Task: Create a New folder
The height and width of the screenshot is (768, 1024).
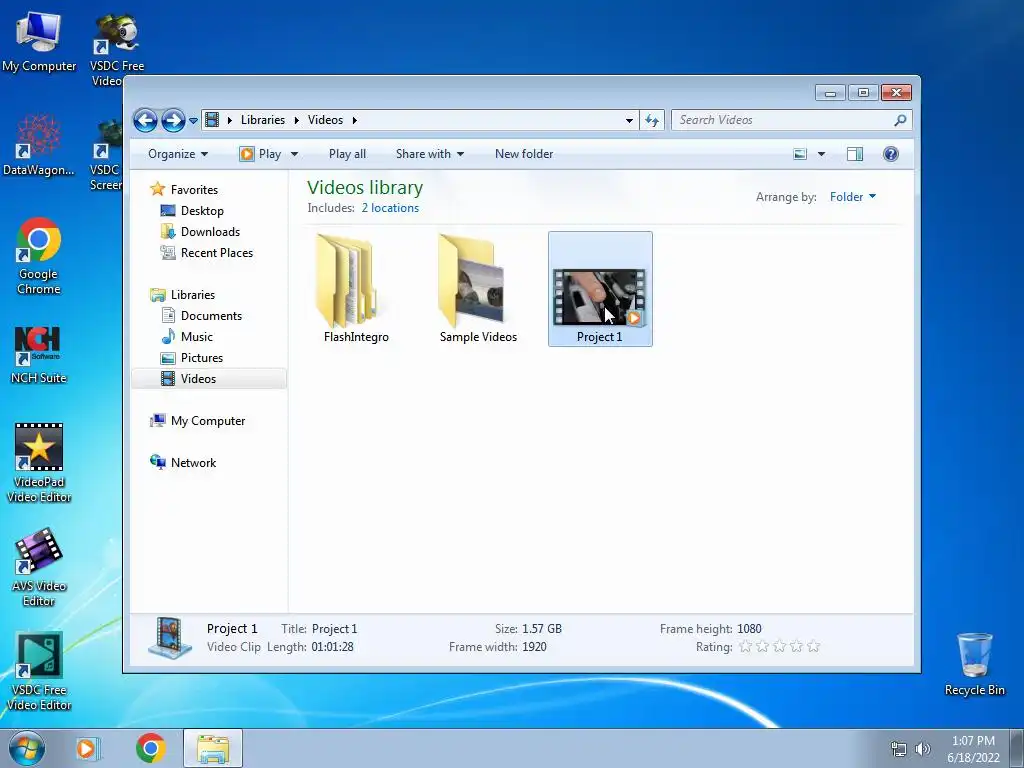Action: click(x=524, y=154)
